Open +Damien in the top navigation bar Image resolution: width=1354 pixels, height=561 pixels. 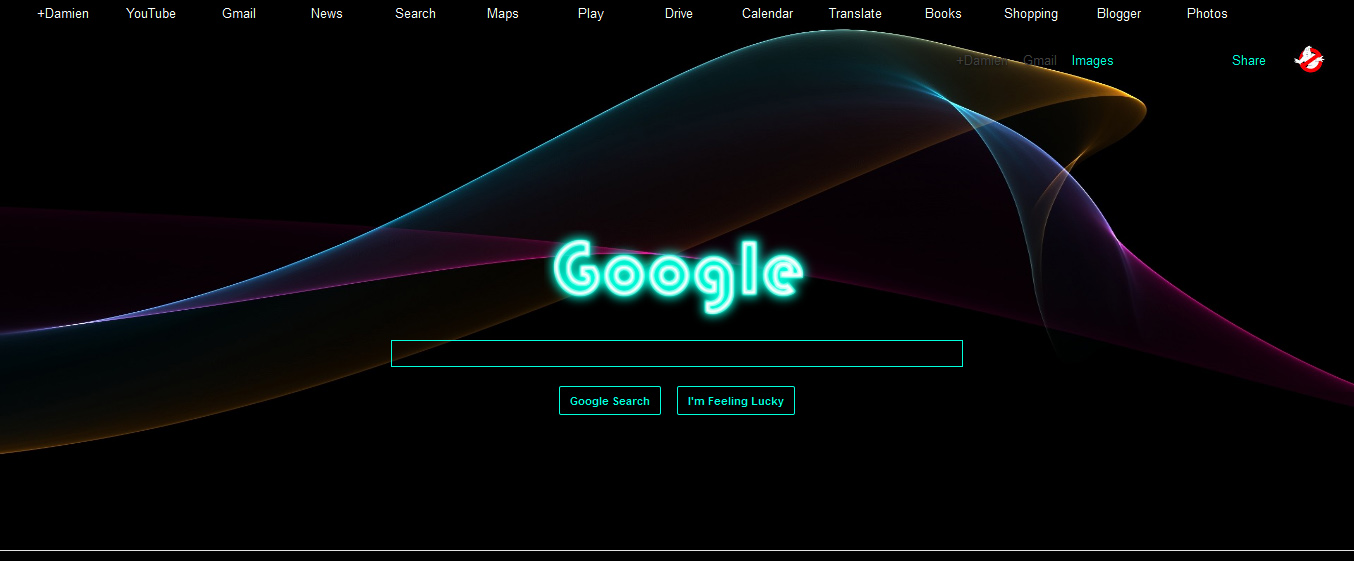[x=63, y=14]
